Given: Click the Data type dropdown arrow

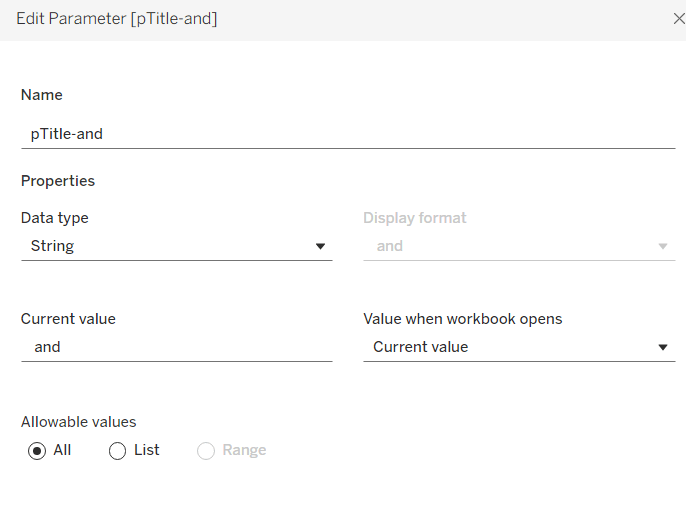Looking at the screenshot, I should click(321, 246).
